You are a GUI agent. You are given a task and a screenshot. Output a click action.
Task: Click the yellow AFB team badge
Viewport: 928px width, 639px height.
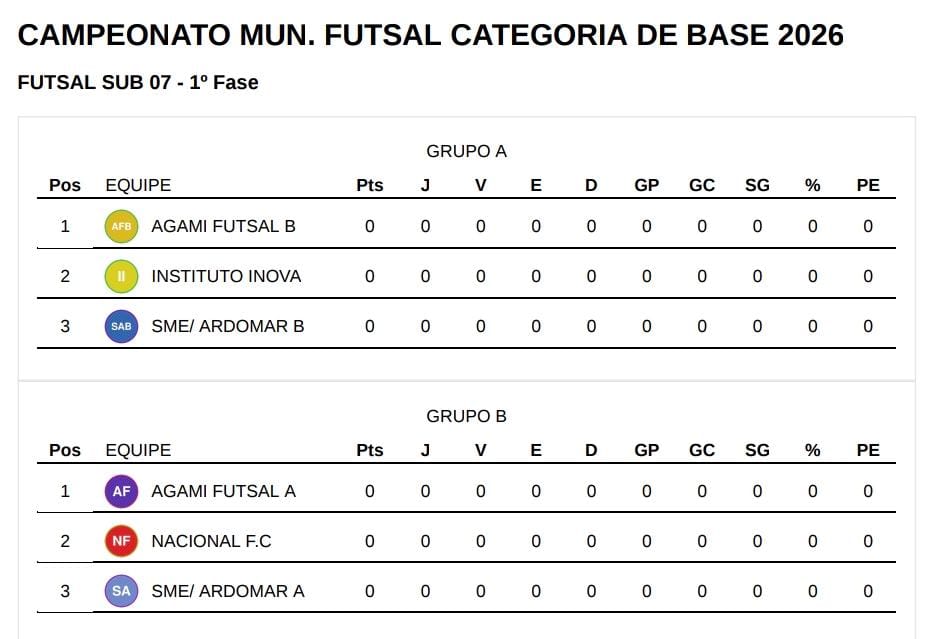tap(121, 226)
